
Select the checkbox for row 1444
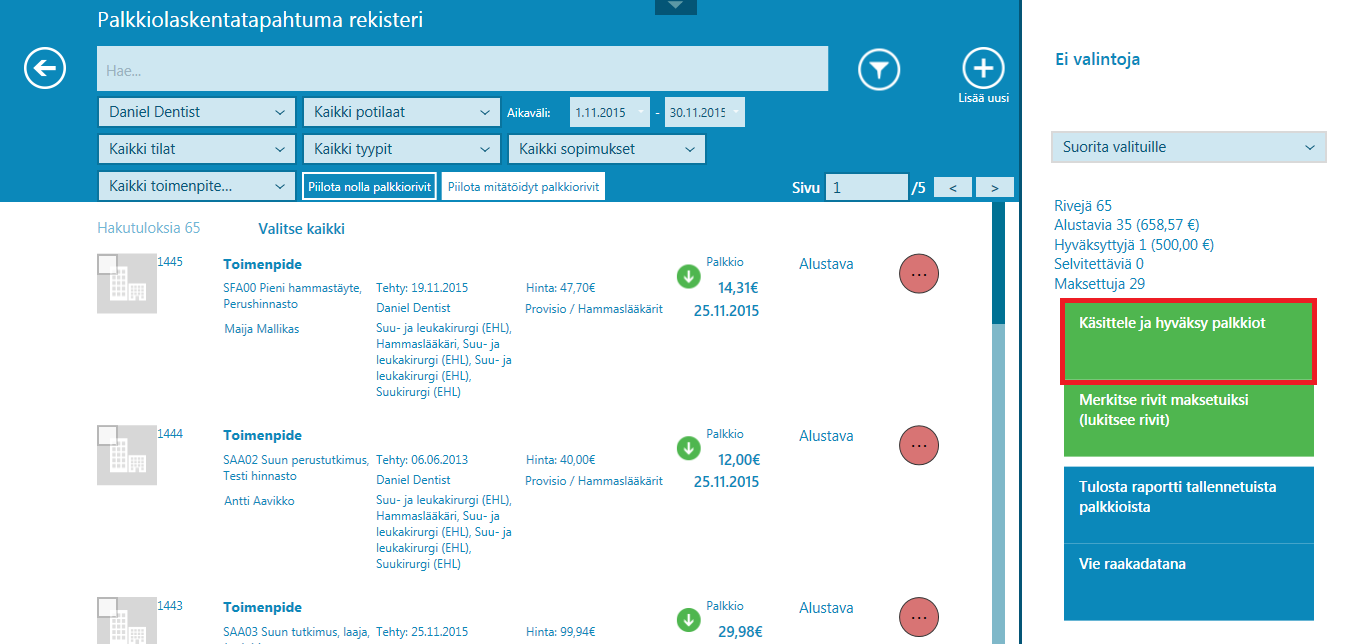click(x=108, y=436)
